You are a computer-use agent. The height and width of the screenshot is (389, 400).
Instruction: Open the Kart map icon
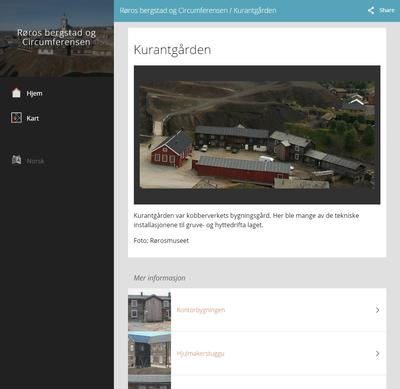pyautogui.click(x=16, y=118)
